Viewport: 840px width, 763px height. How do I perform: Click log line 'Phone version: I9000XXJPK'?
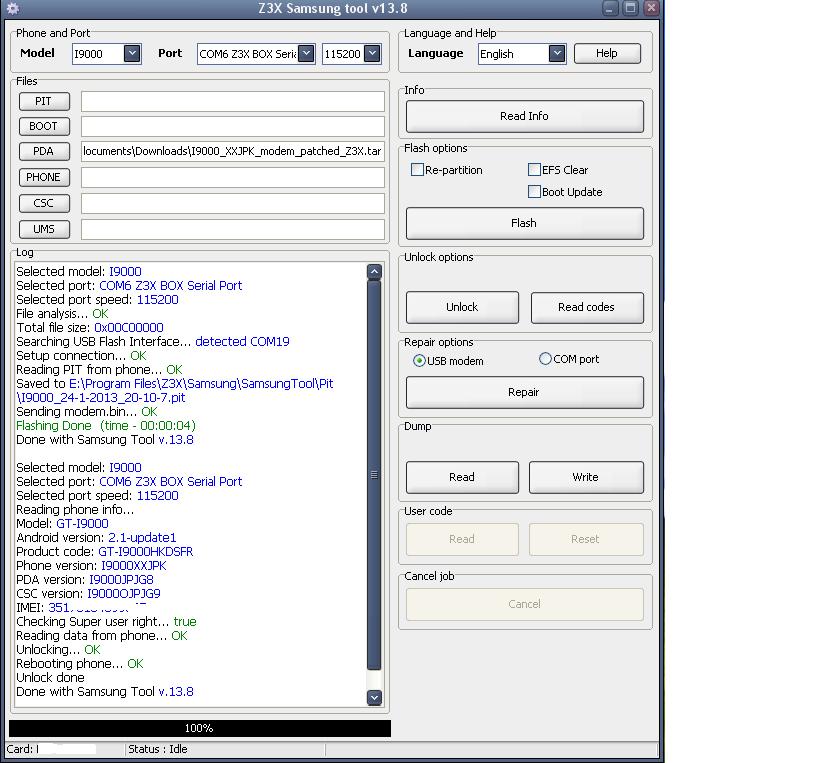tap(91, 566)
